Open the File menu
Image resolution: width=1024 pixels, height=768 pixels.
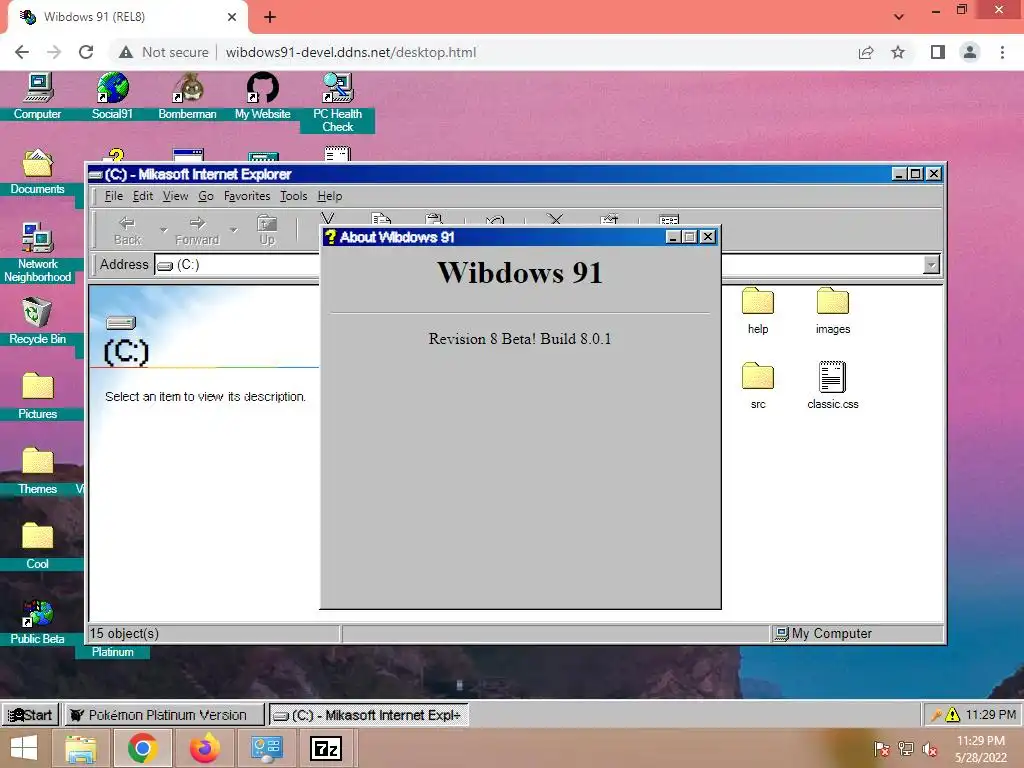(x=114, y=196)
